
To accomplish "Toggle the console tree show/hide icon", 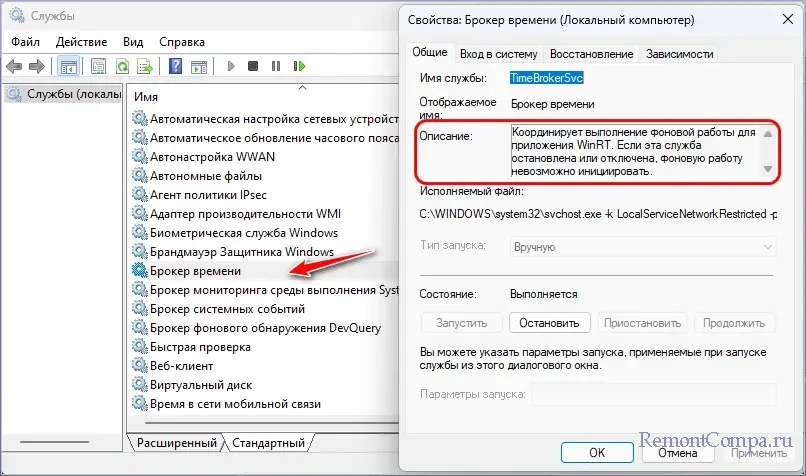I will point(69,66).
